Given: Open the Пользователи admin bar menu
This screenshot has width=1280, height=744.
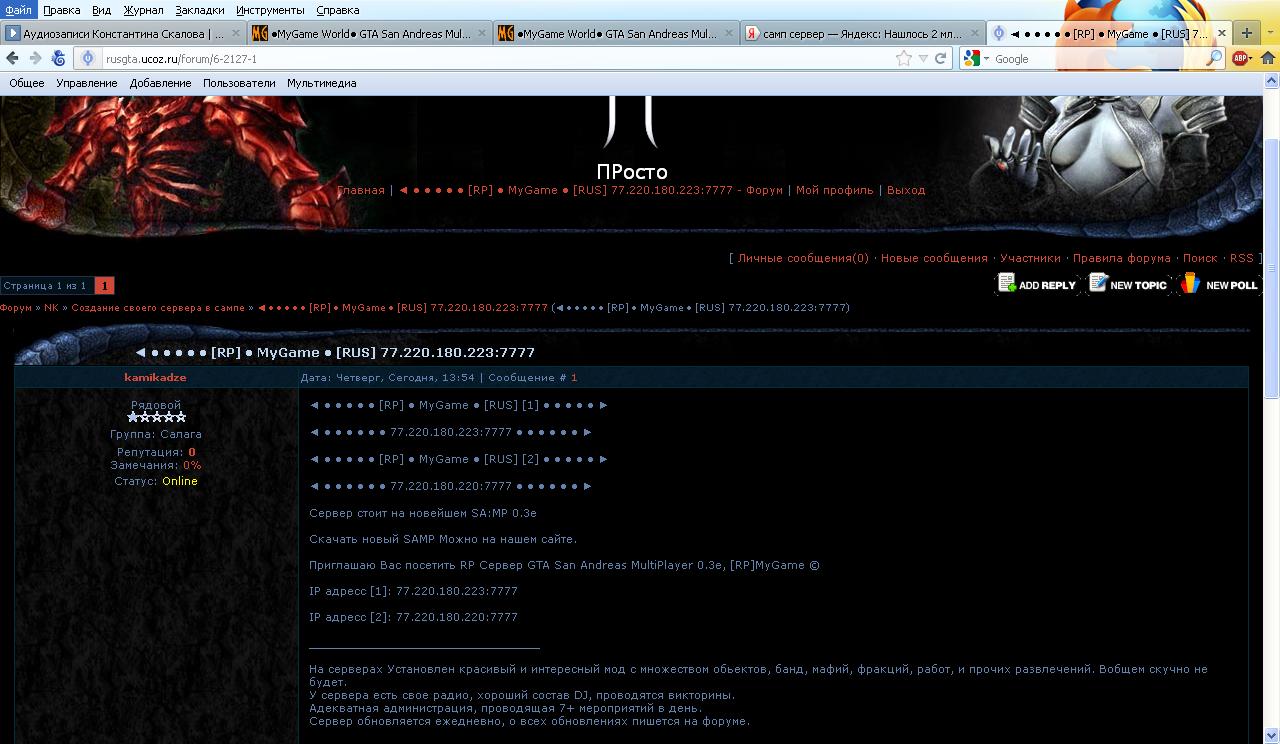Looking at the screenshot, I should [239, 83].
